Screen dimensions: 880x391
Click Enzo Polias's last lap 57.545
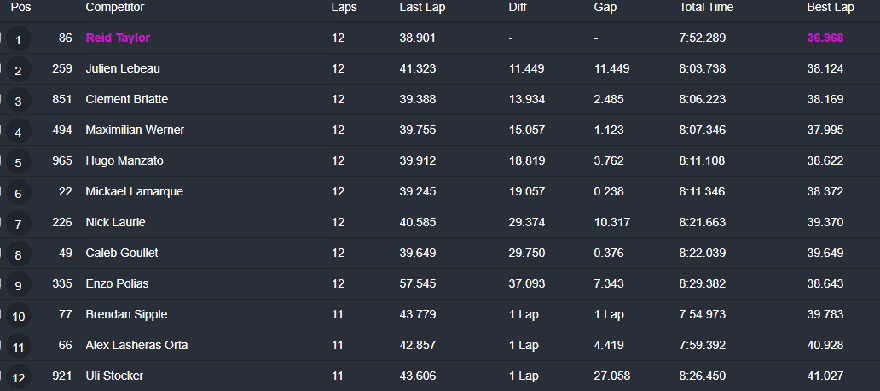[418, 284]
